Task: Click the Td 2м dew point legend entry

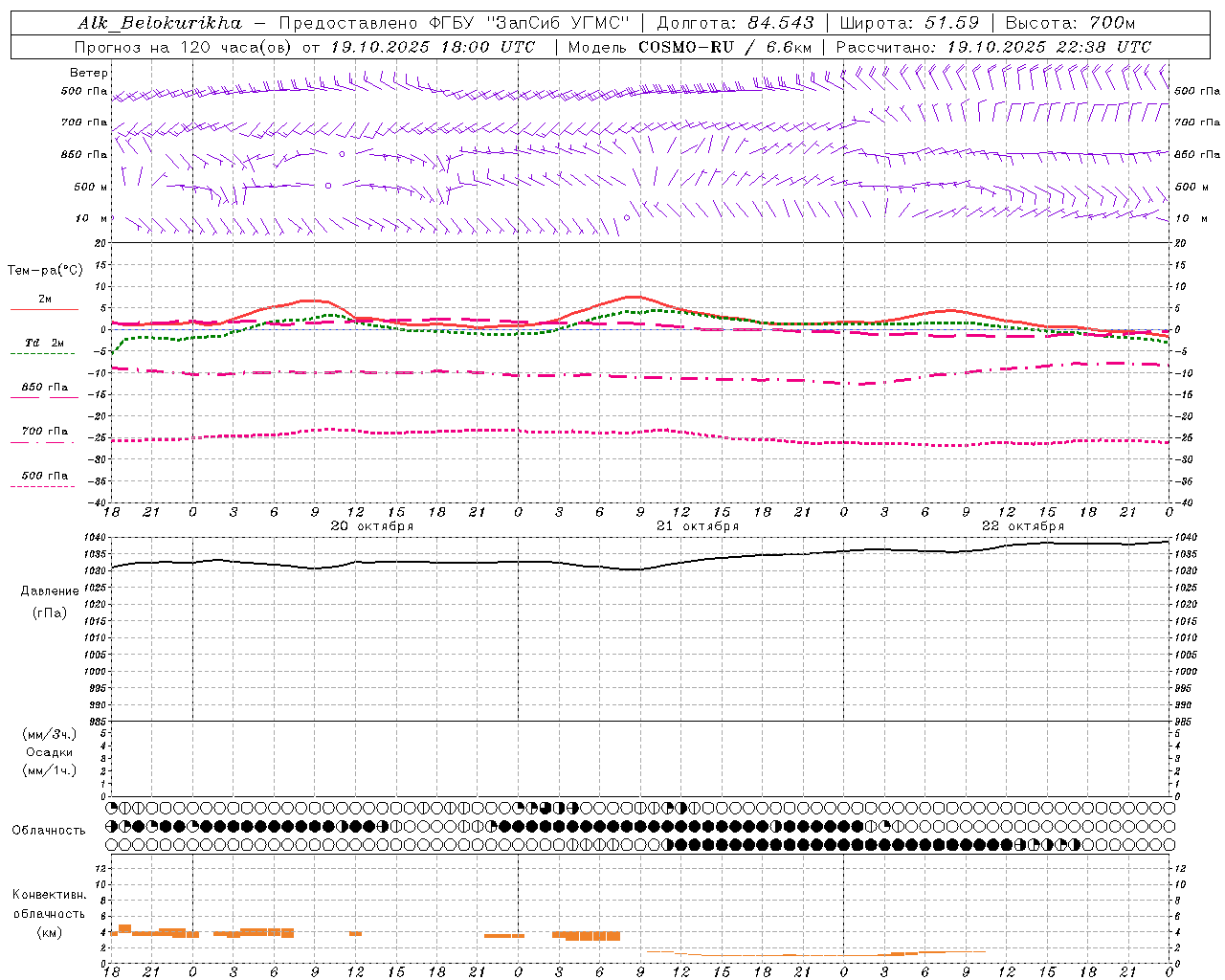Action: coord(45,343)
